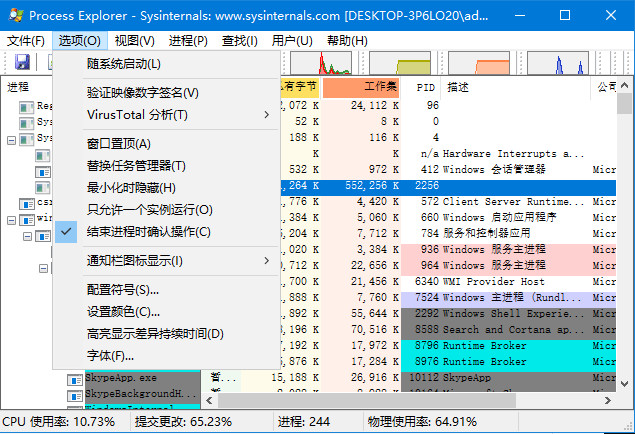Select the SkypeApp description PID 10112

[x=467, y=378]
